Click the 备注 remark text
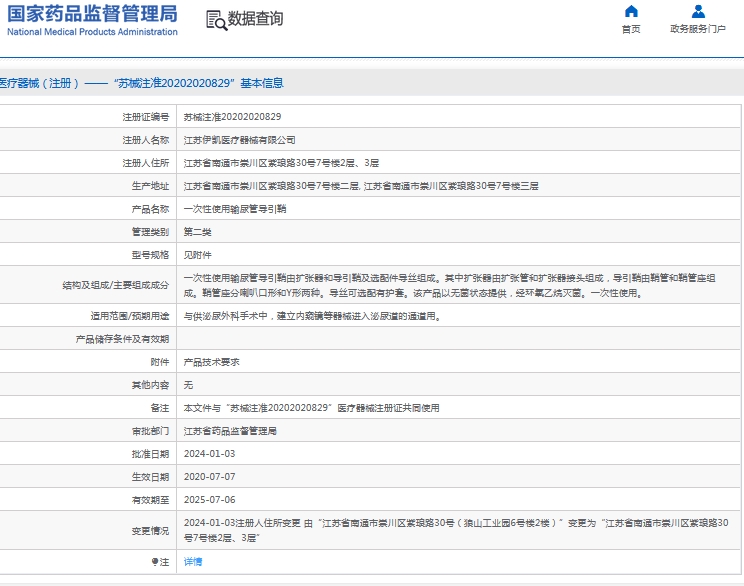 [312, 408]
